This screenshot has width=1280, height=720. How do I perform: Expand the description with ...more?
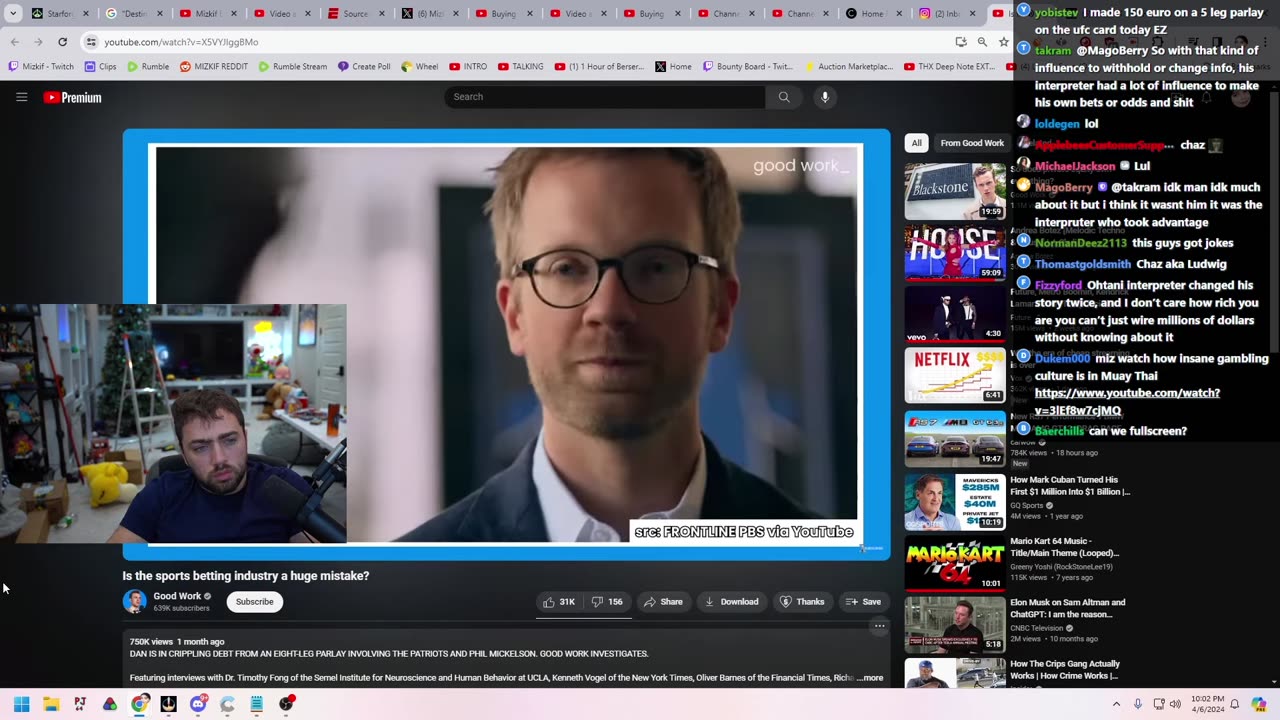[x=870, y=678]
